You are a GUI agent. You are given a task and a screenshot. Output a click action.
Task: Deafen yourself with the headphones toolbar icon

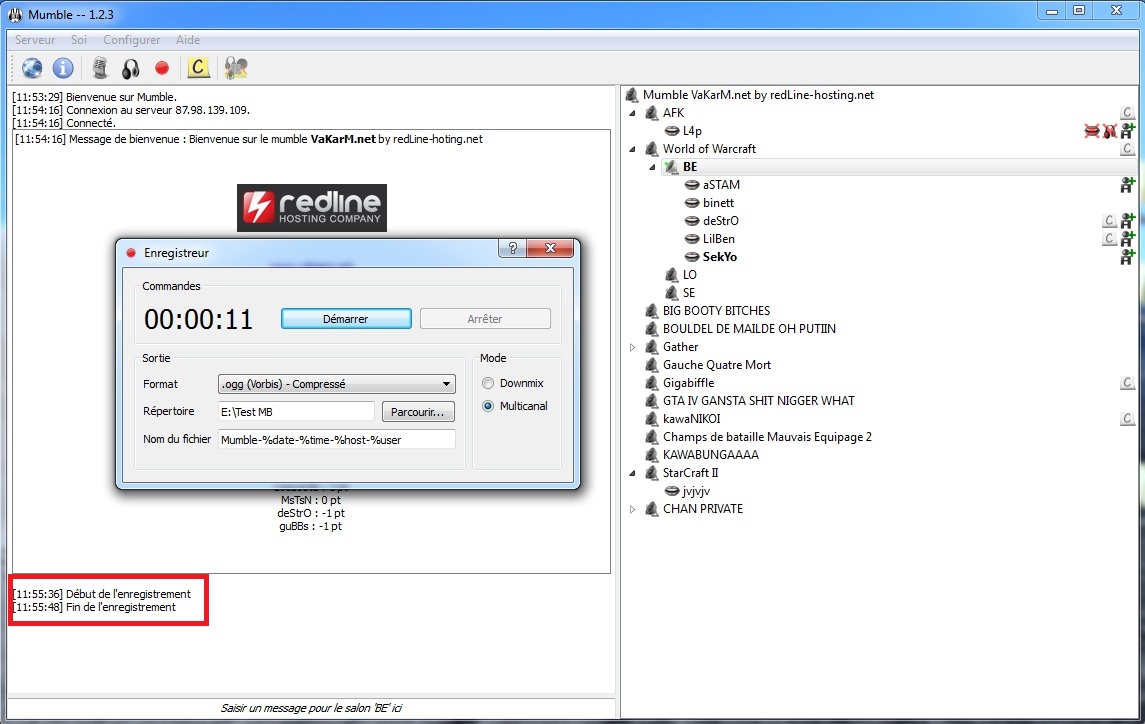point(130,68)
